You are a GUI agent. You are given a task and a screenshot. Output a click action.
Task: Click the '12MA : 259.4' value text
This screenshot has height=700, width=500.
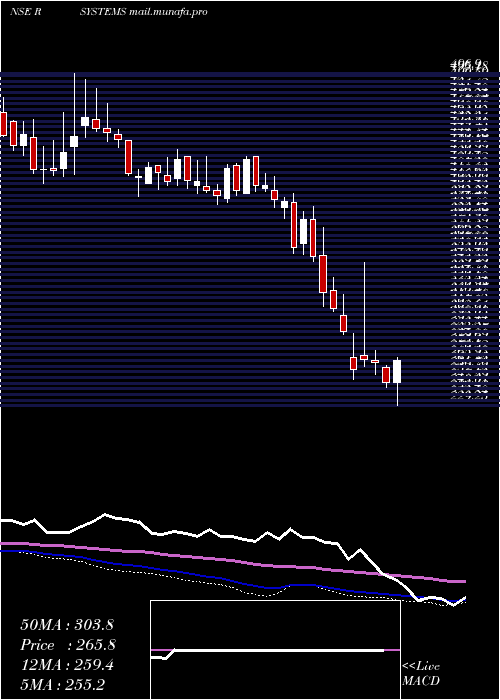pyautogui.click(x=67, y=665)
